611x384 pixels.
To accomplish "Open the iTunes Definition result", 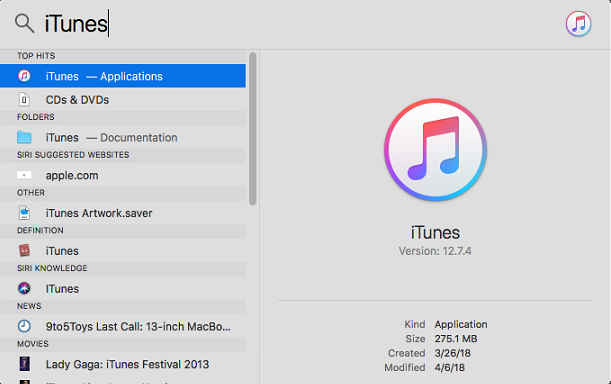I will pos(123,251).
